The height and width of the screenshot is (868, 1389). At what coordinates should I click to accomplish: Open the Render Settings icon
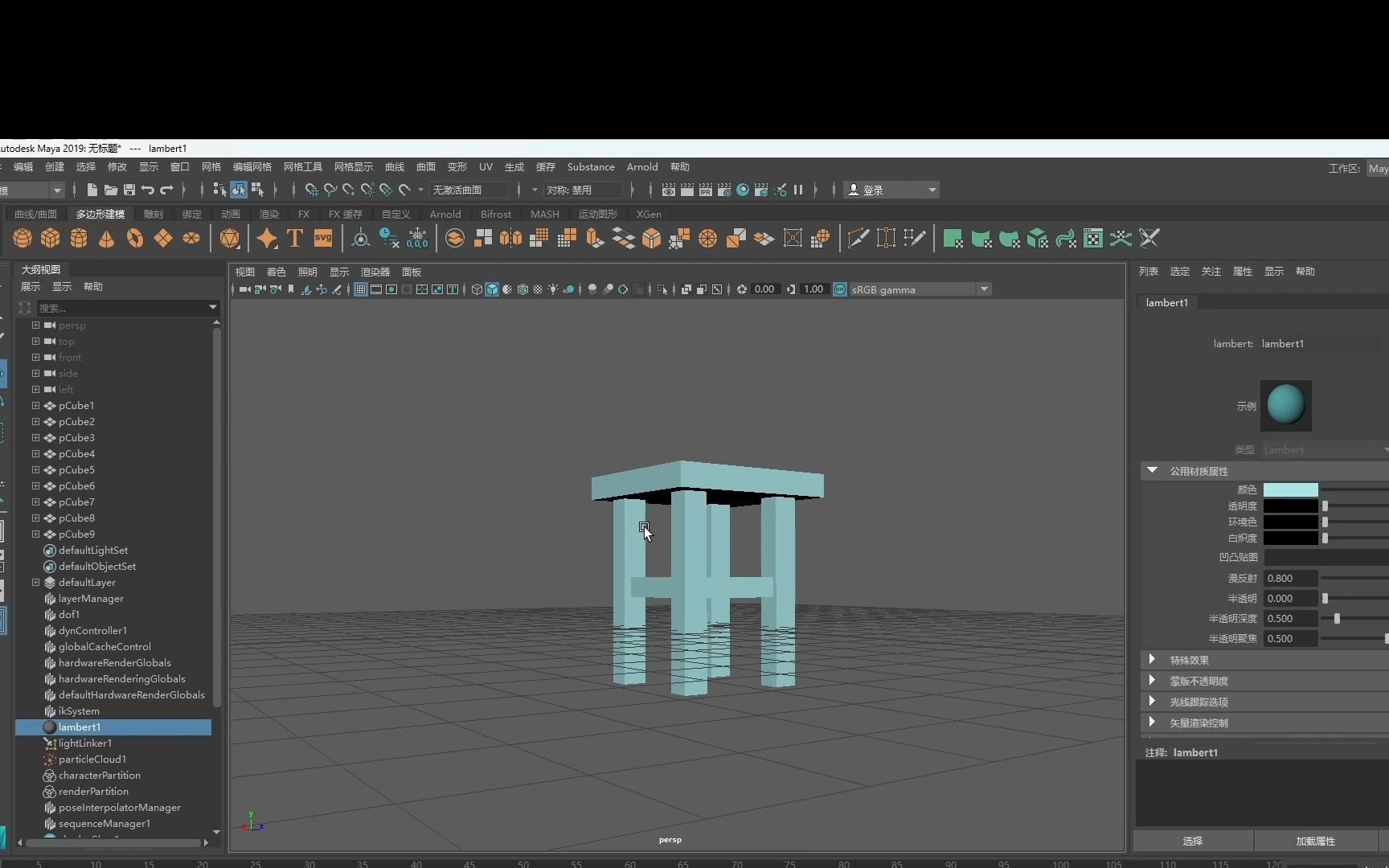pyautogui.click(x=724, y=190)
